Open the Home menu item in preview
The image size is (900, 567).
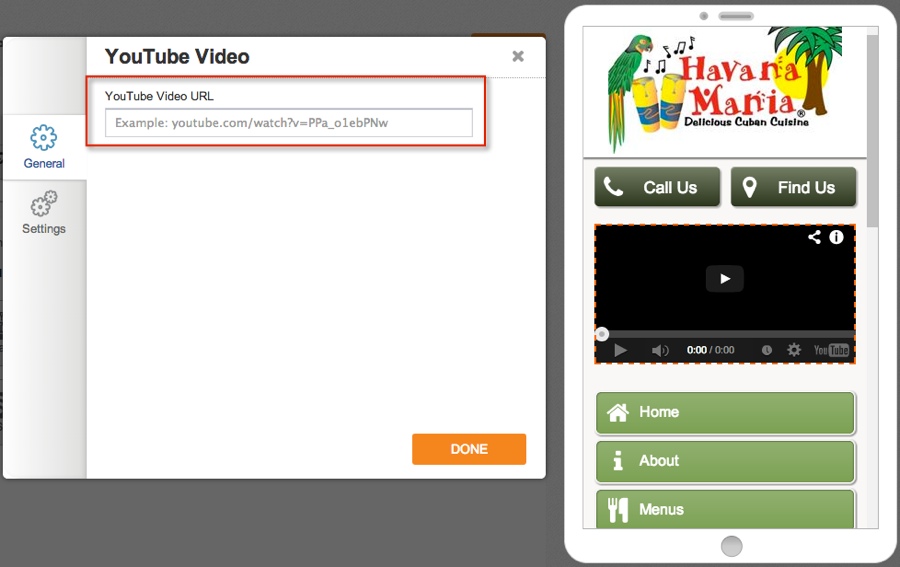tap(726, 413)
